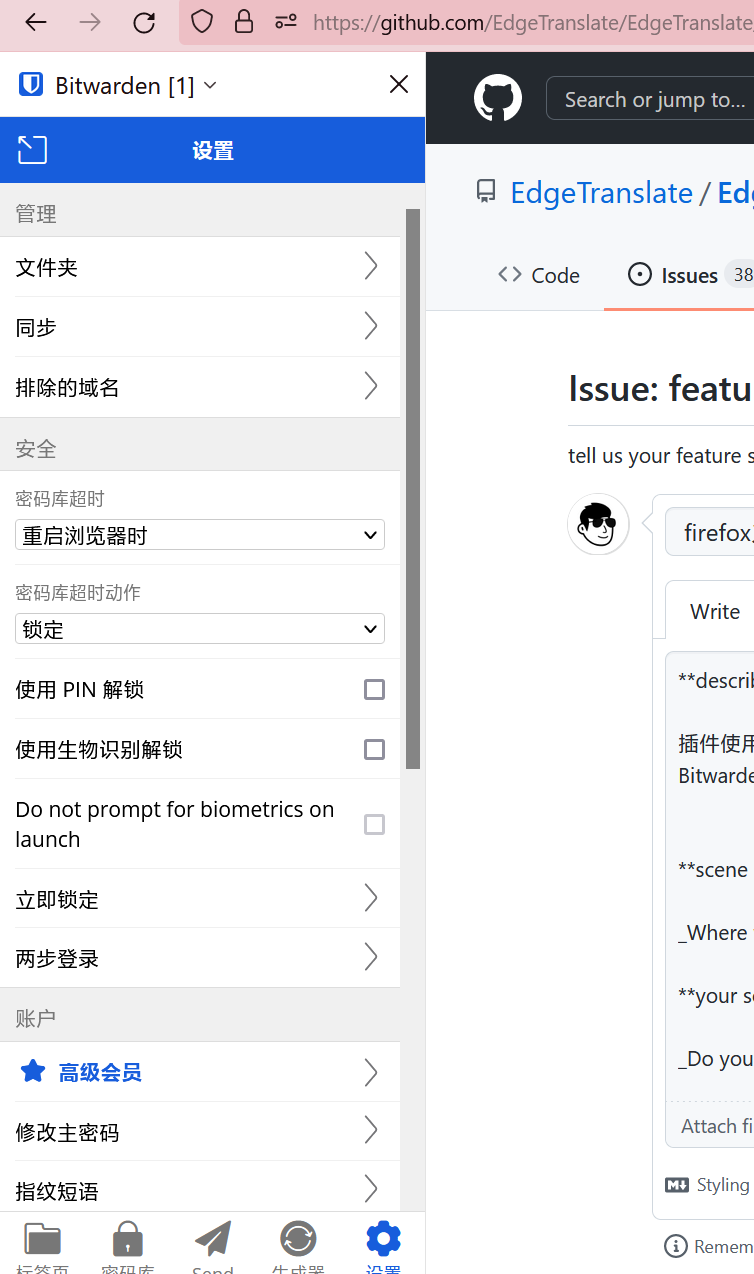
Task: Click the EdgeTranslate repository link
Action: point(601,192)
